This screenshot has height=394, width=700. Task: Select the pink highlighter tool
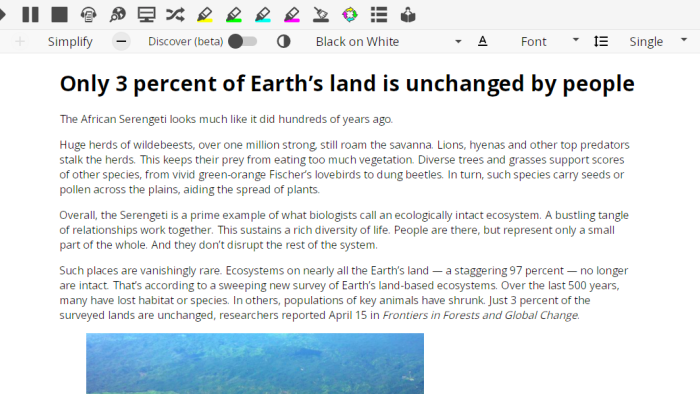pos(292,15)
